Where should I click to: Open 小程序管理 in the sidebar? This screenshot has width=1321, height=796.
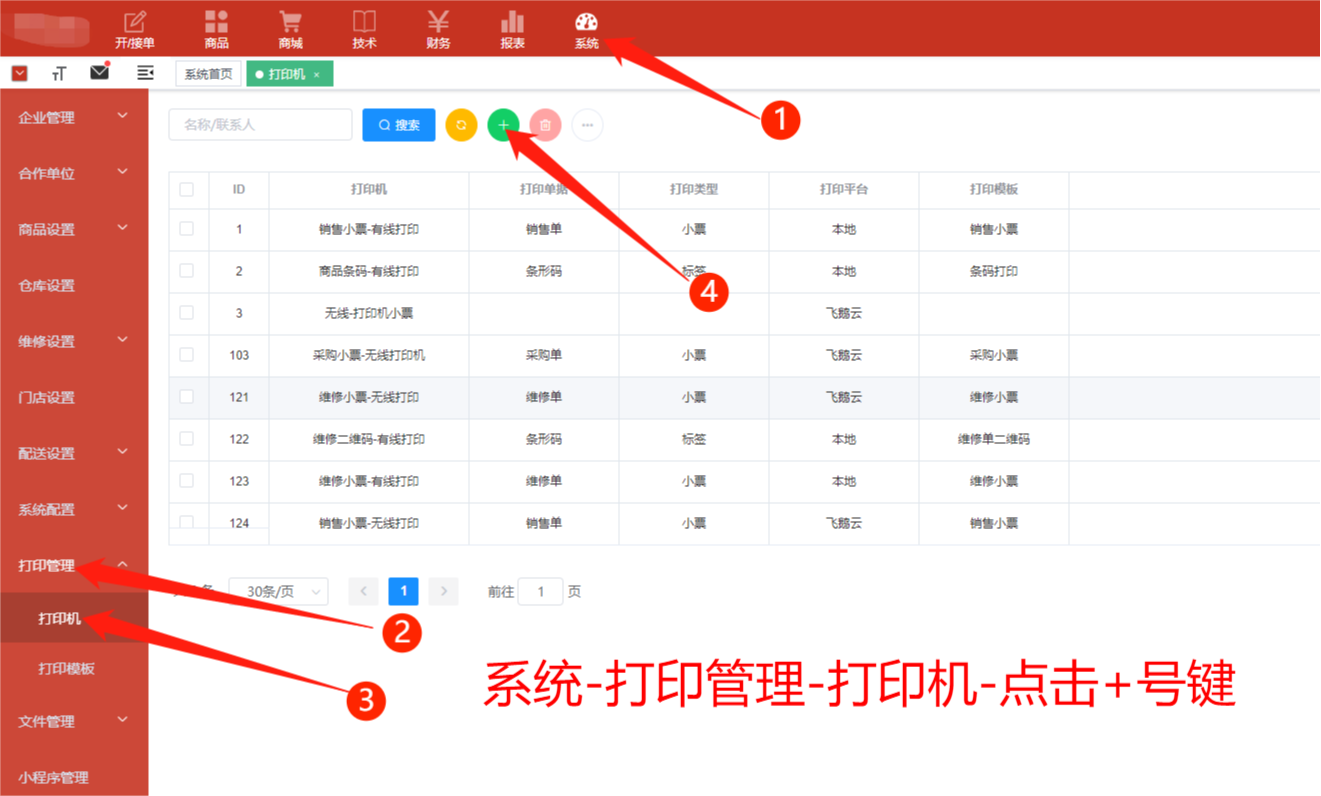tap(74, 777)
